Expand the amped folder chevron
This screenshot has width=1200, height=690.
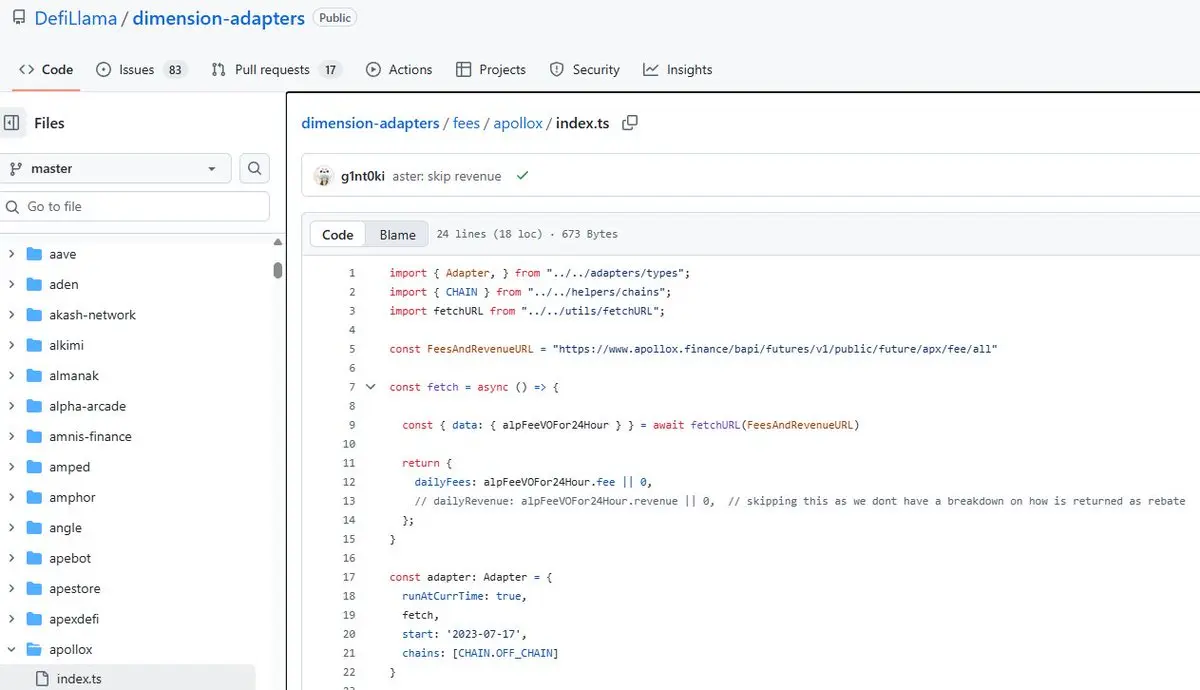coord(11,467)
